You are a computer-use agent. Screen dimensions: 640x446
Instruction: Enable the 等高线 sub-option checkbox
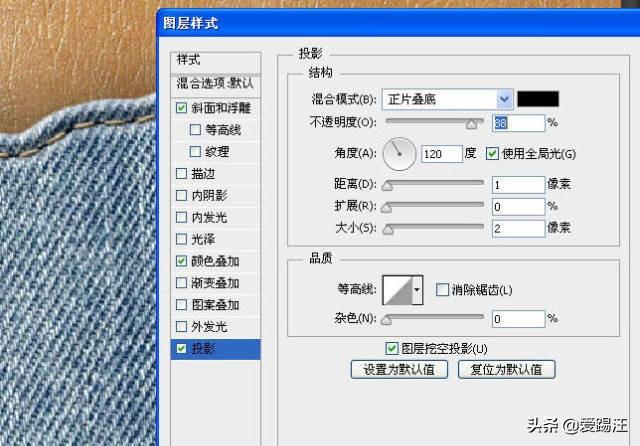pos(196,130)
